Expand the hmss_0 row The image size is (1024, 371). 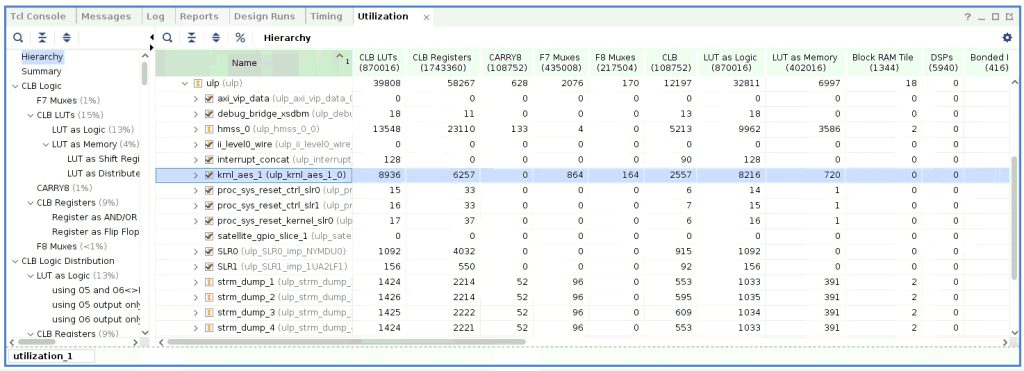click(x=195, y=129)
